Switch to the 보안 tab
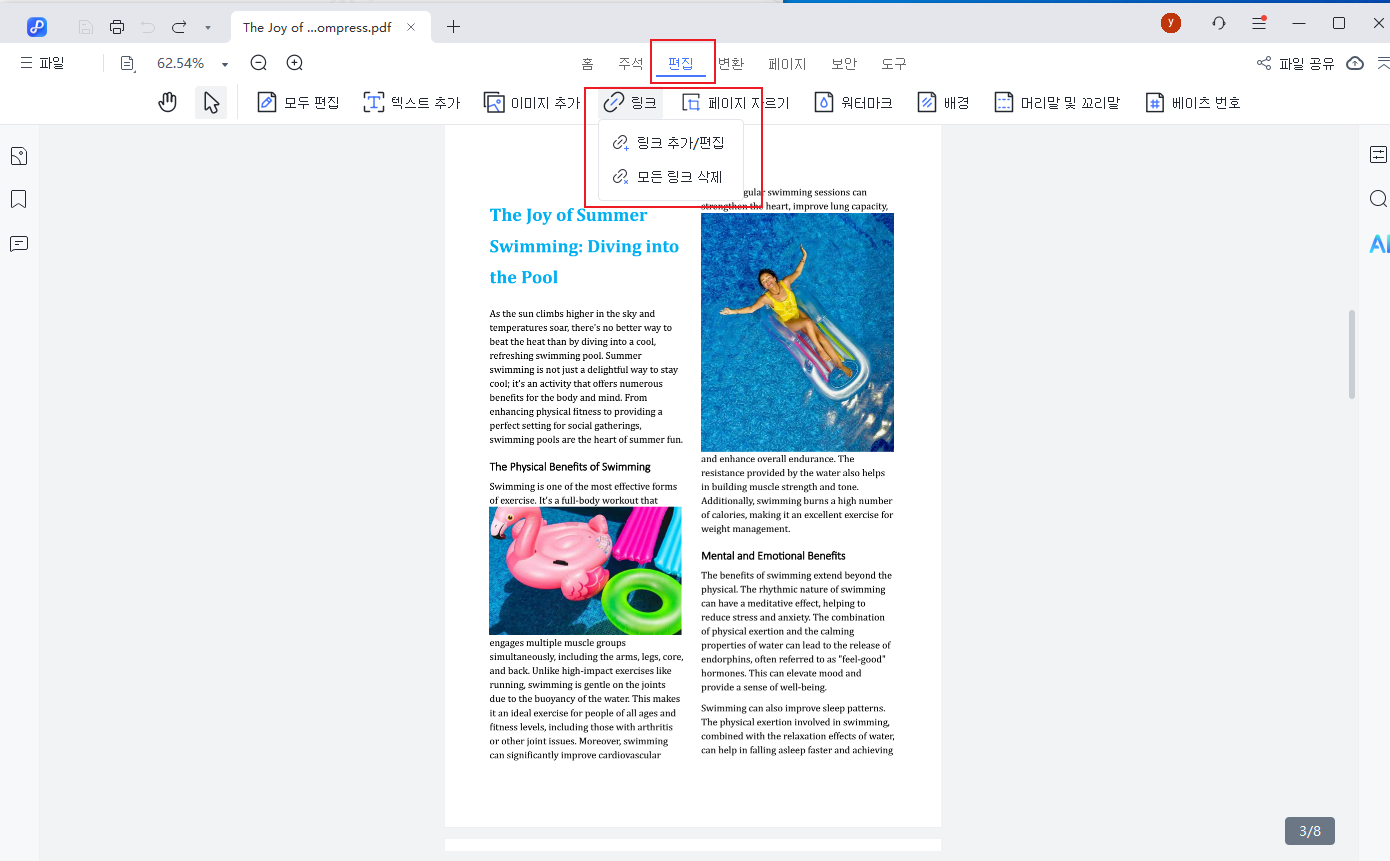1390x861 pixels. pyautogui.click(x=844, y=63)
